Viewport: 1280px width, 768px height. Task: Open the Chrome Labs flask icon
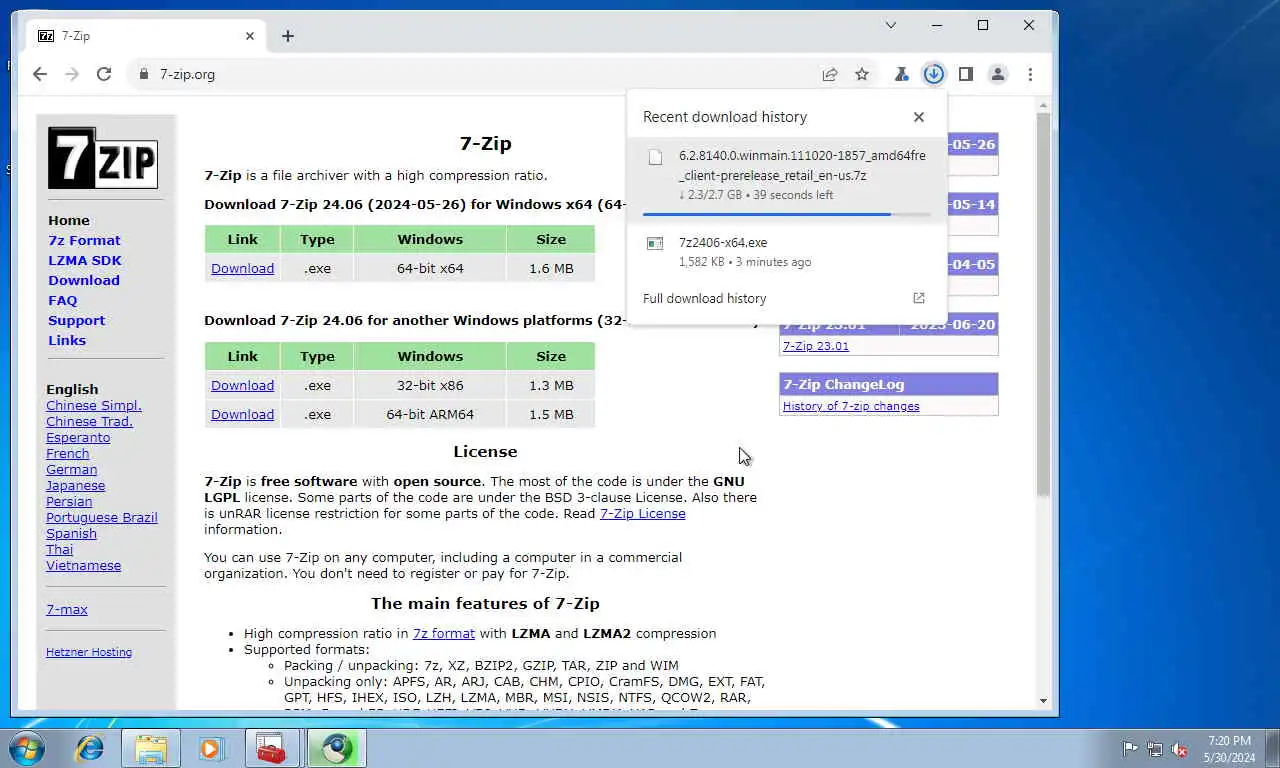coord(901,74)
